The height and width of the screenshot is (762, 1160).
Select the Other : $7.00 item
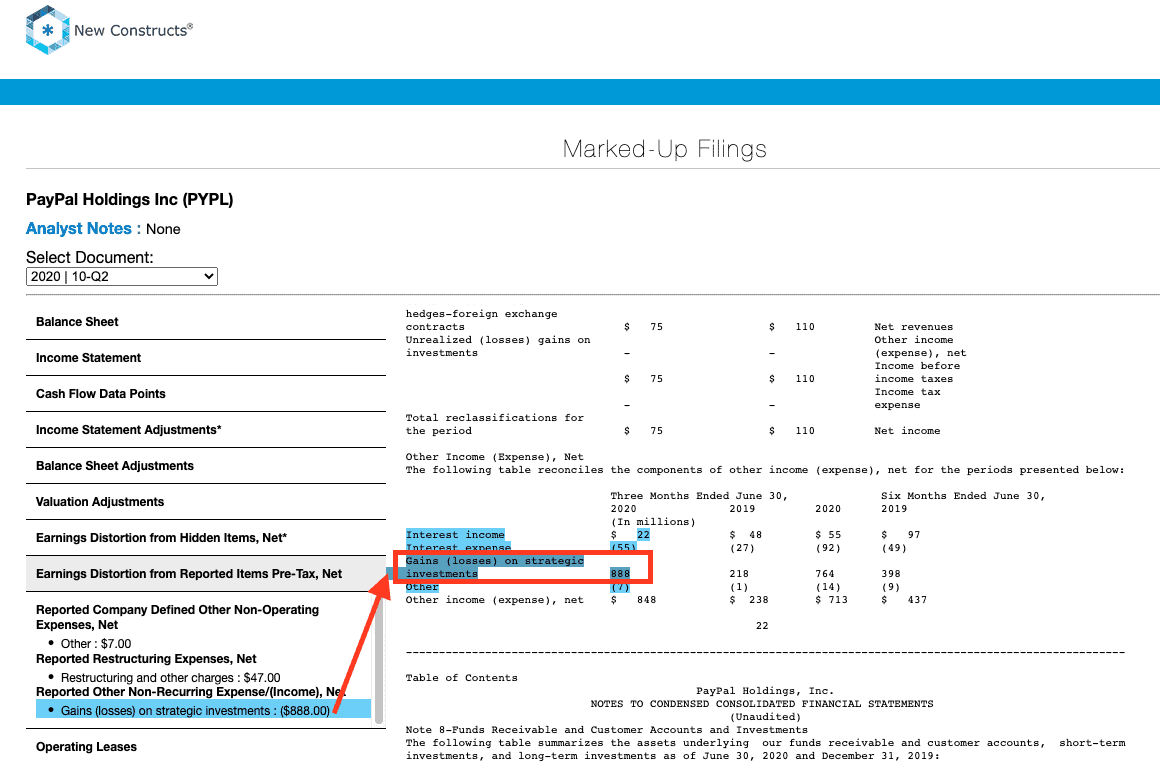pos(95,644)
